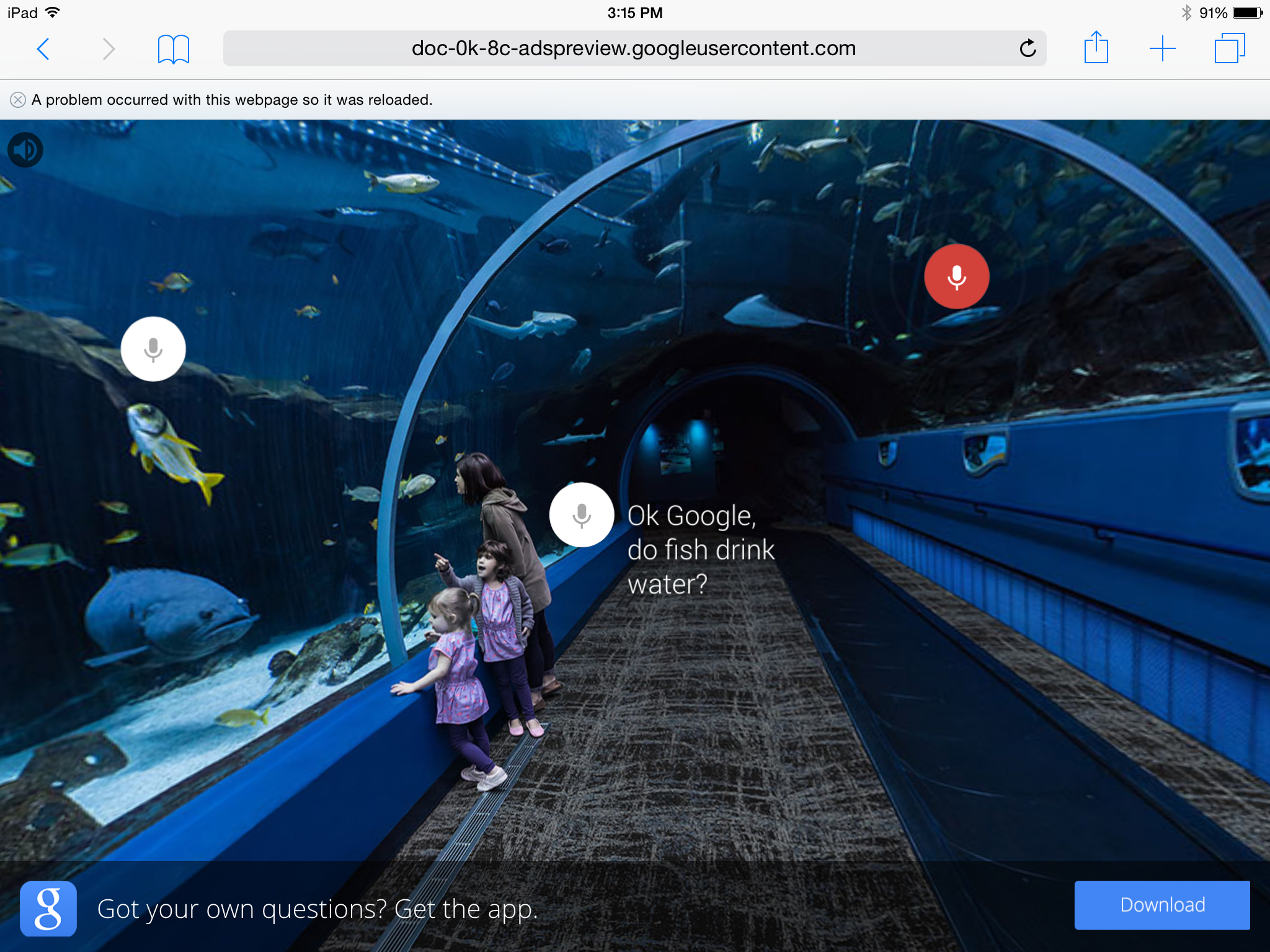Tap the white microphone near the left fish tank

153,349
